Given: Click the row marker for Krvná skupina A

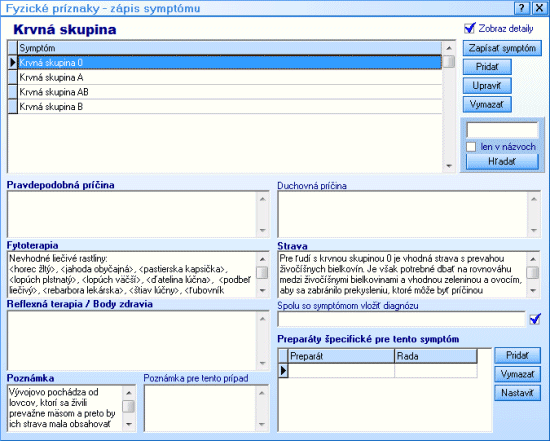Looking at the screenshot, I should click(x=13, y=77).
